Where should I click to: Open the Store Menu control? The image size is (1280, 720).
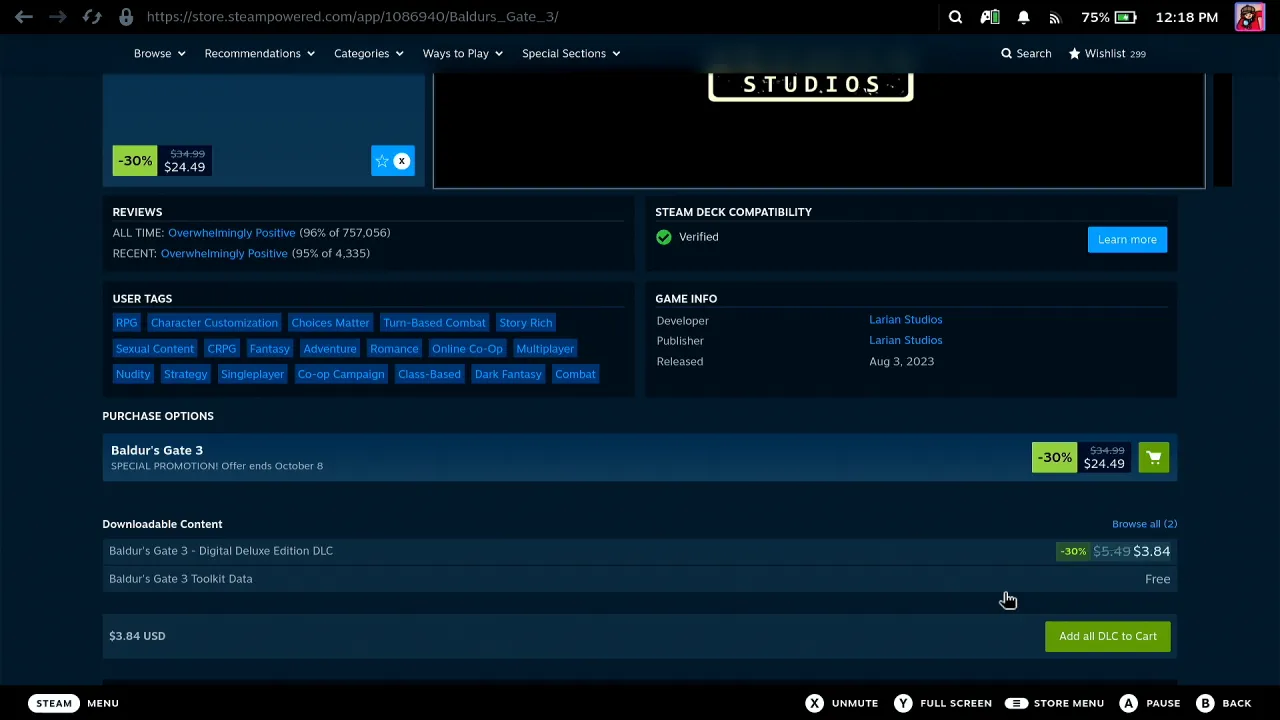tap(1054, 703)
